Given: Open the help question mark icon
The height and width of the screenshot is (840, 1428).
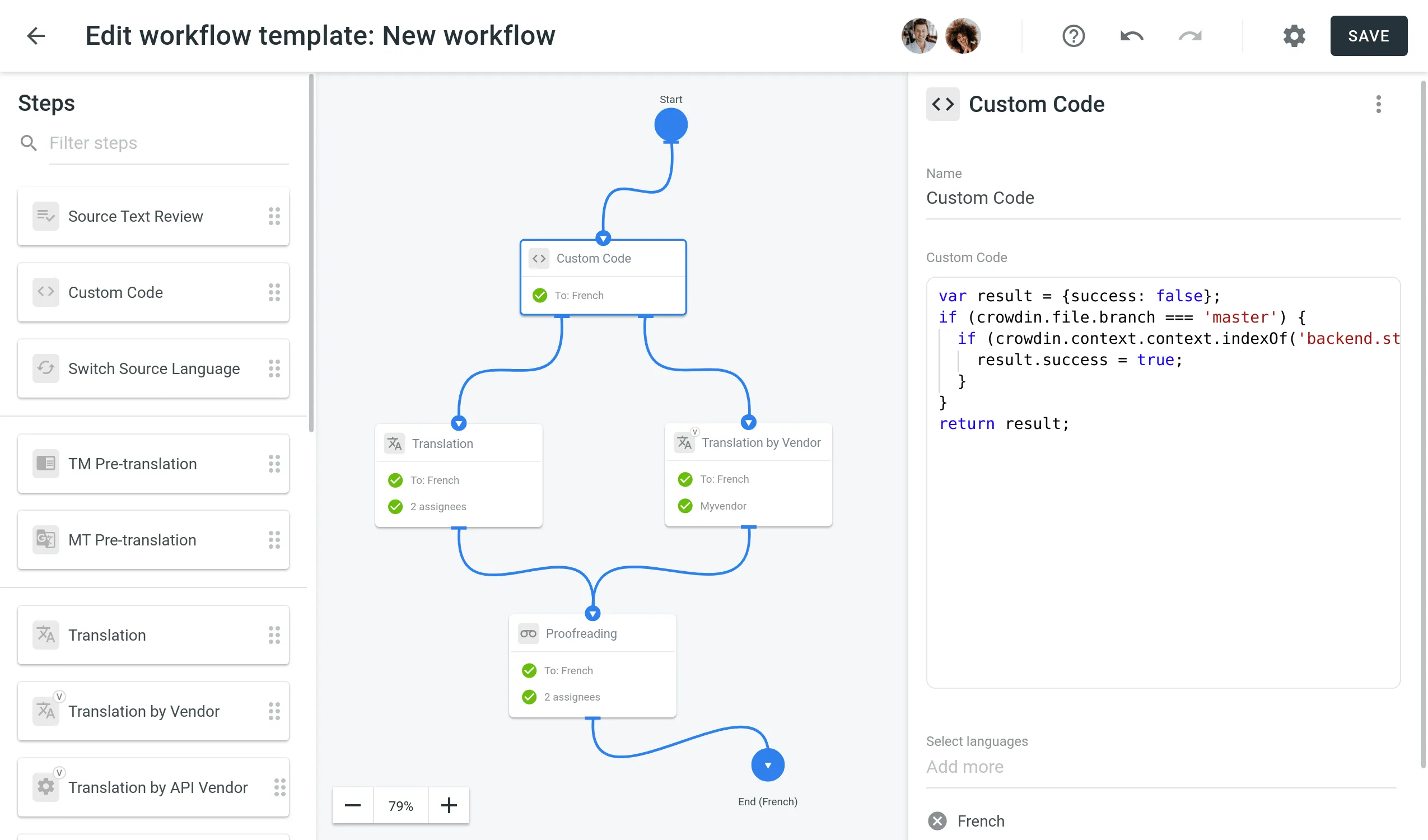Looking at the screenshot, I should coord(1073,36).
